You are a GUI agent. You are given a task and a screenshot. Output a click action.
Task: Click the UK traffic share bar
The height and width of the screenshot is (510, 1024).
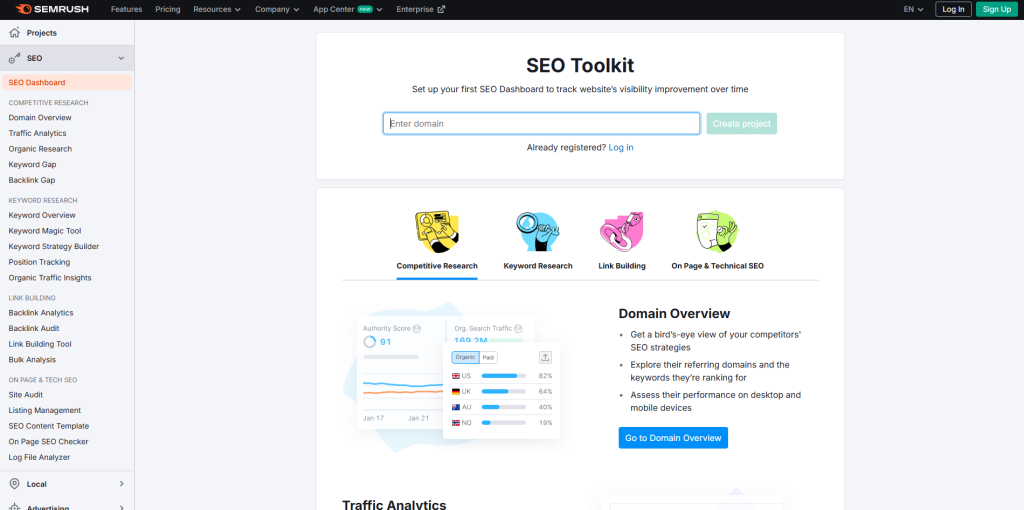coord(504,391)
